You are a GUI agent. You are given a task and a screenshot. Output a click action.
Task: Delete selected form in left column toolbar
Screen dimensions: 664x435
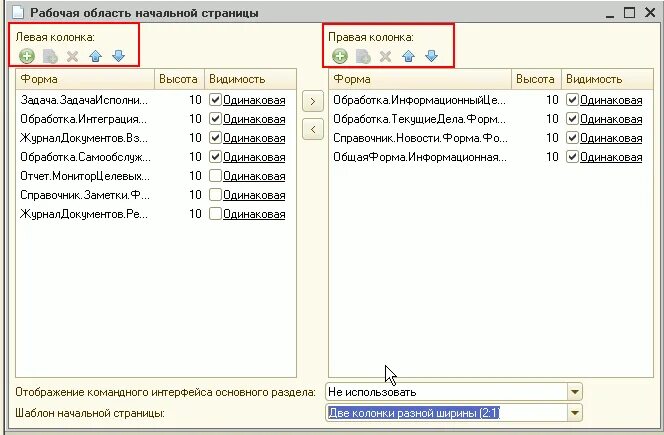(x=72, y=56)
